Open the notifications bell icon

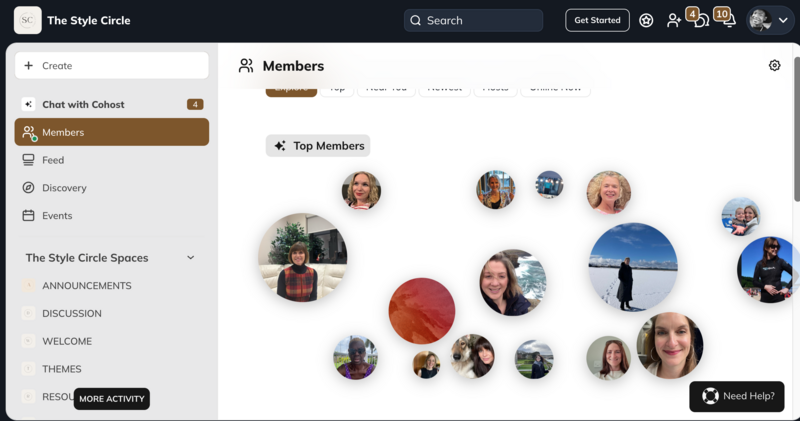point(729,20)
